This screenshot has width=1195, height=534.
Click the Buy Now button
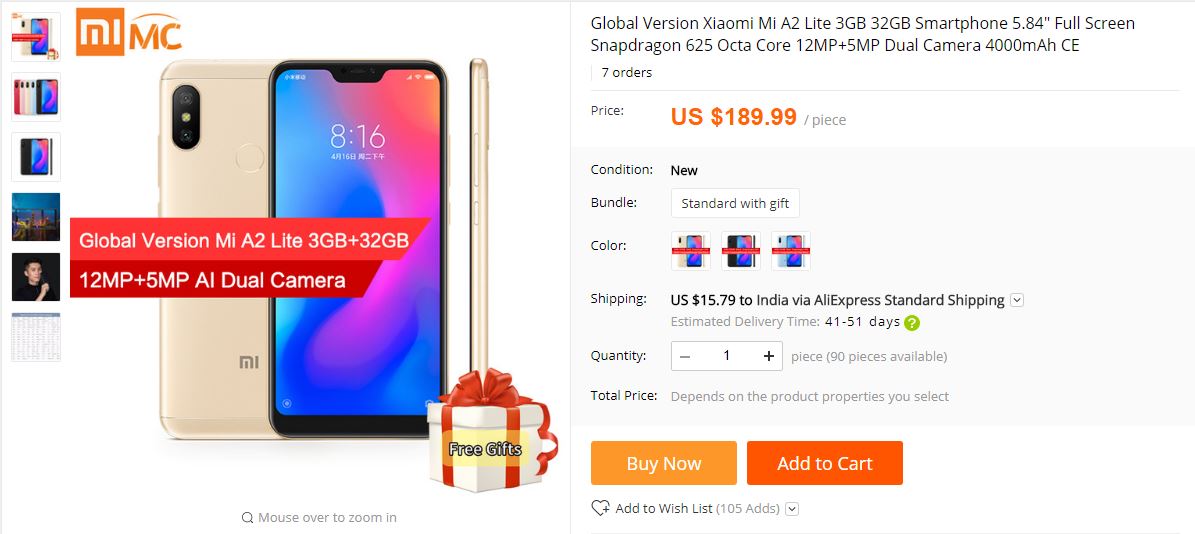pos(664,463)
